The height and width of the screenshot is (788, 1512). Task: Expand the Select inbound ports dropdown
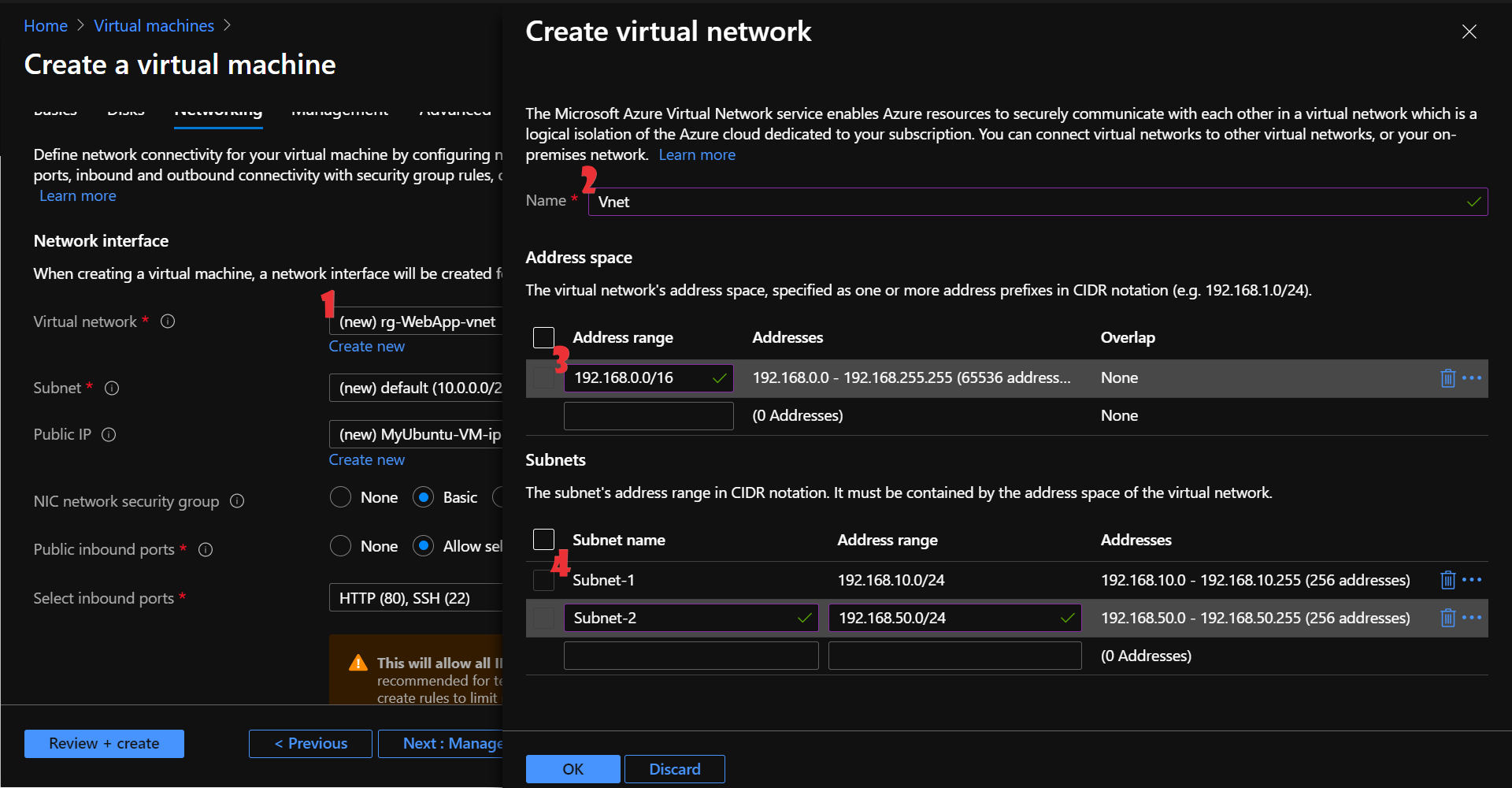point(416,598)
